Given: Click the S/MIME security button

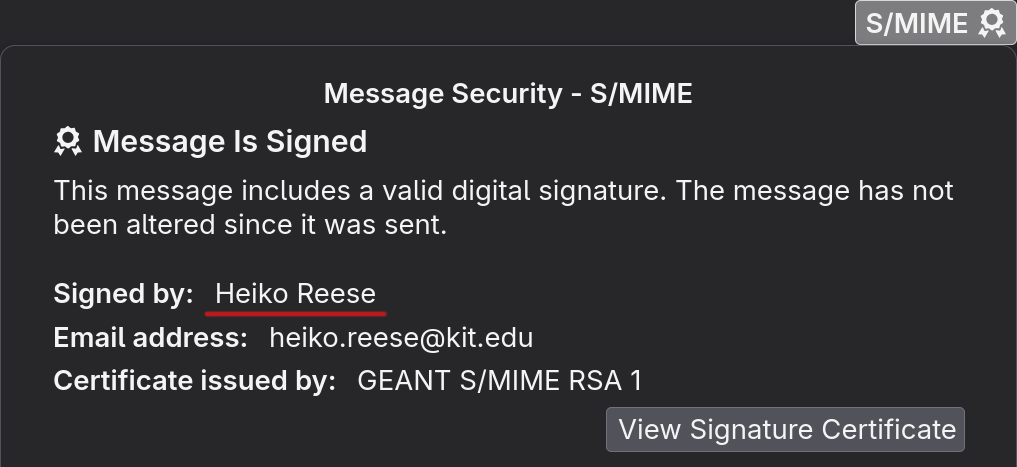Looking at the screenshot, I should click(x=935, y=23).
